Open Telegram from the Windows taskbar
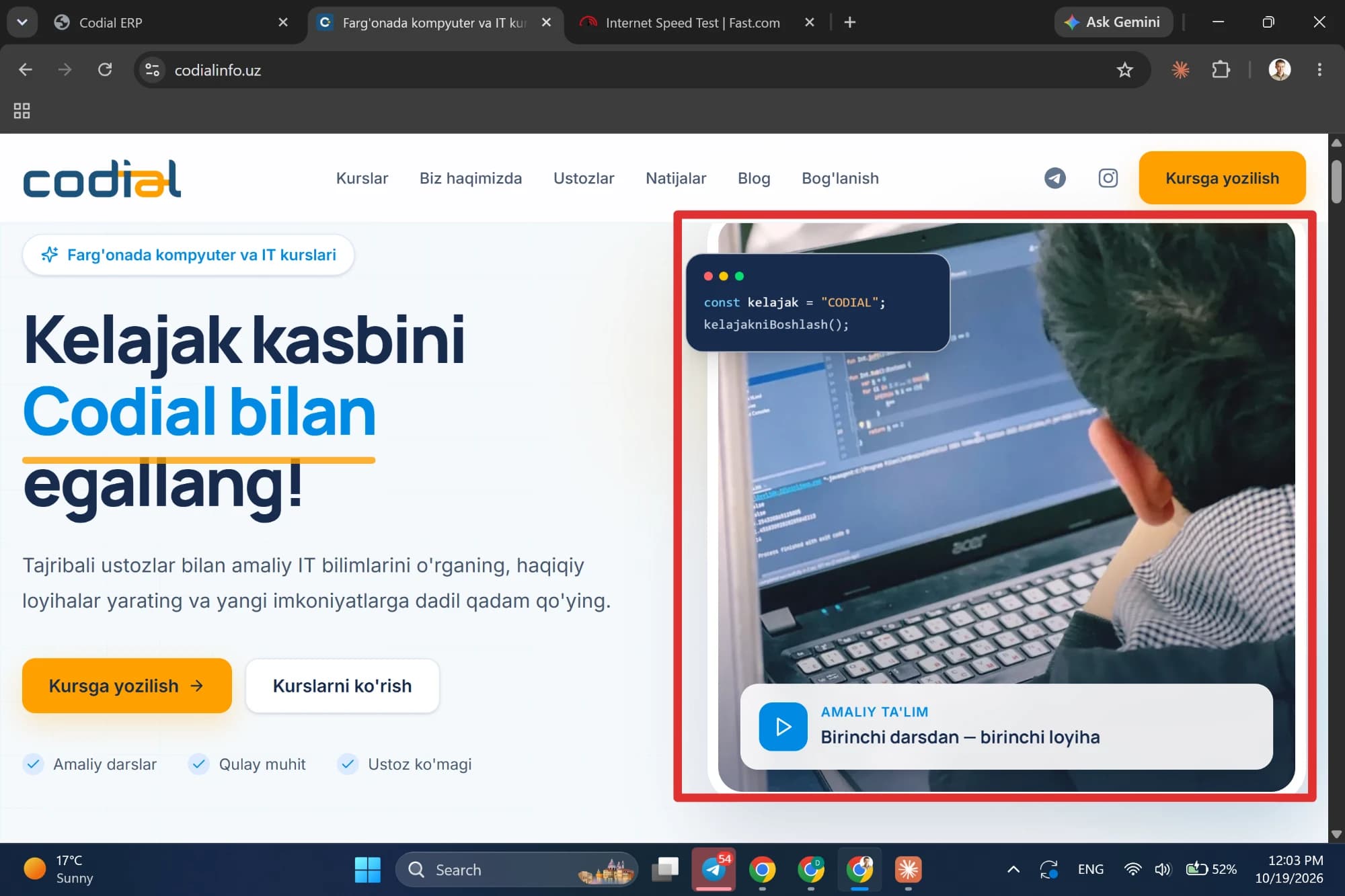1345x896 pixels. 714,870
